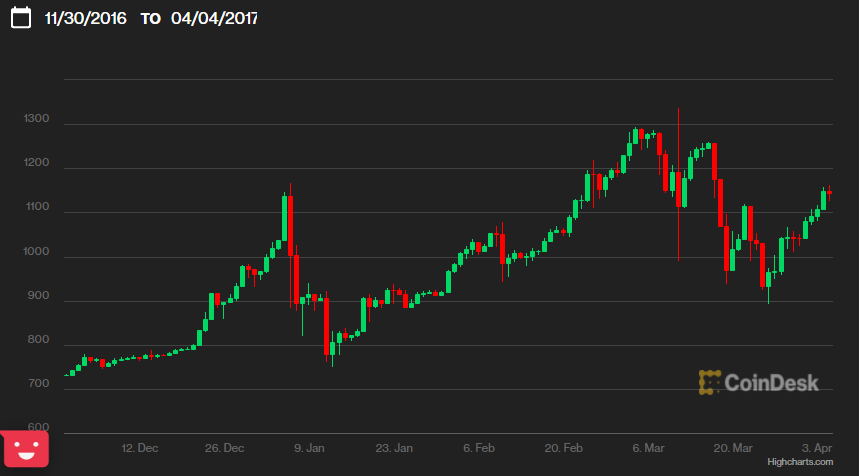Open the Highcharts.com credit link
859x476 pixels.
(800, 462)
